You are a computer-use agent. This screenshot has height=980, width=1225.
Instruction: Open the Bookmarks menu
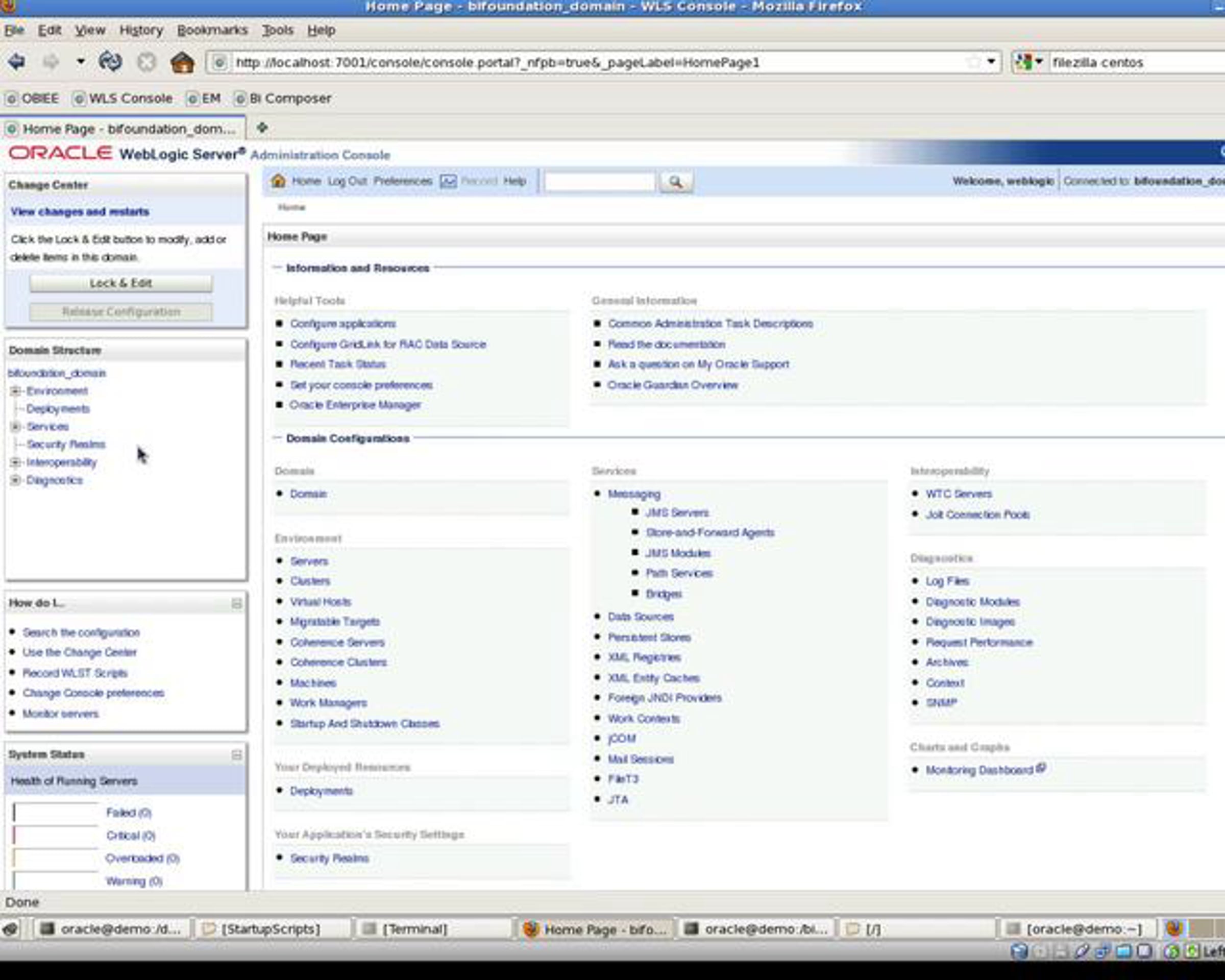(212, 30)
